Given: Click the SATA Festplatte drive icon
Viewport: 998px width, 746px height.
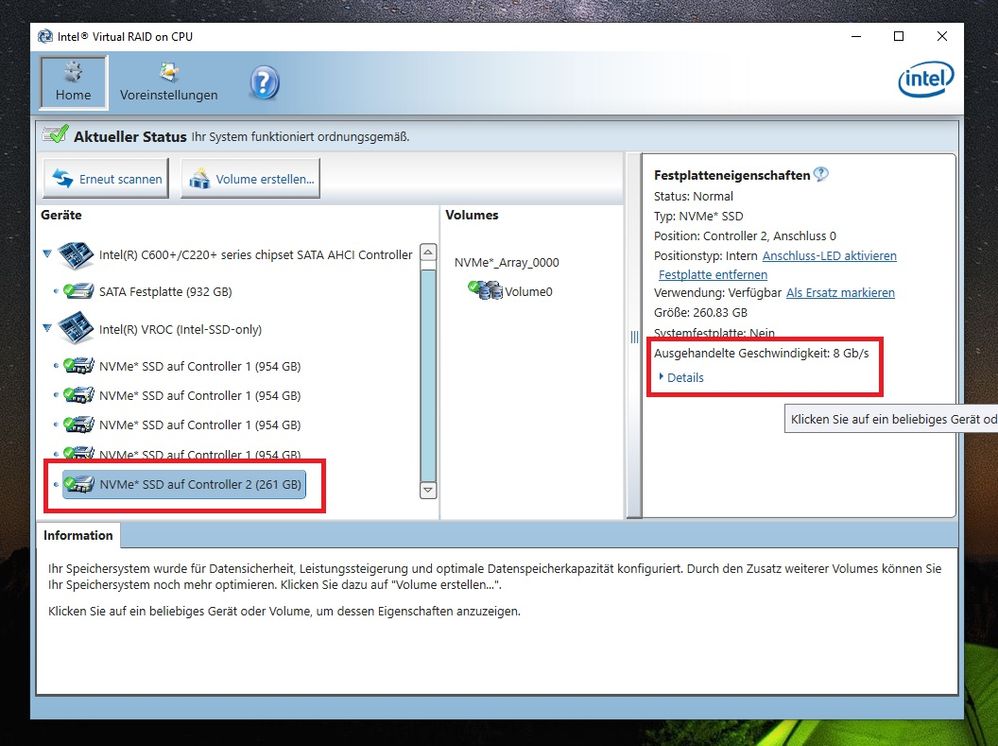Looking at the screenshot, I should point(78,292).
